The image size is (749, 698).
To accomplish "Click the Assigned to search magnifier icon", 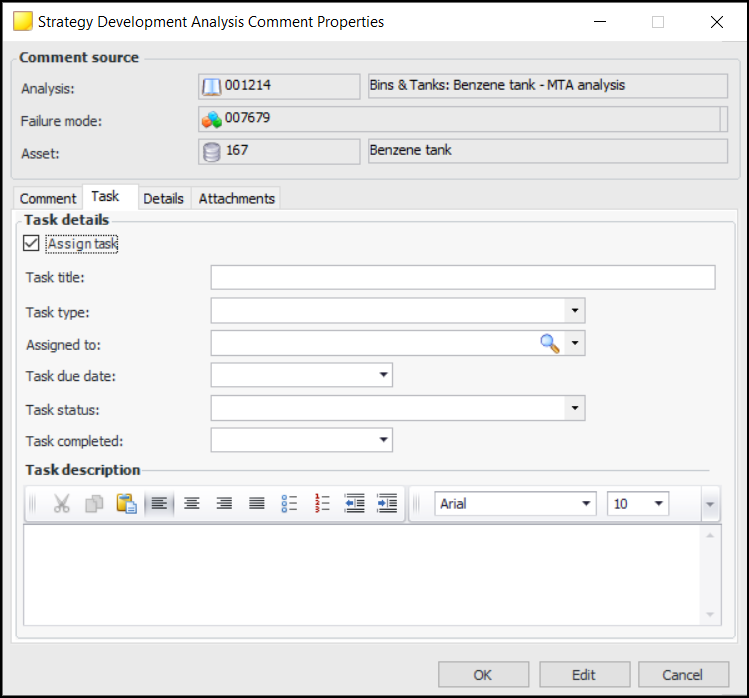I will (x=550, y=344).
